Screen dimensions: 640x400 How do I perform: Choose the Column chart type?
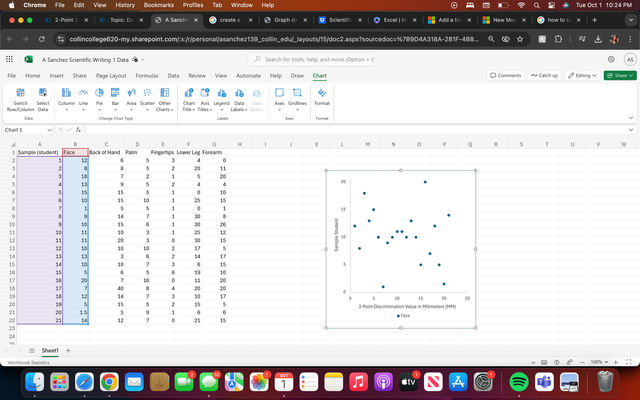(x=66, y=100)
